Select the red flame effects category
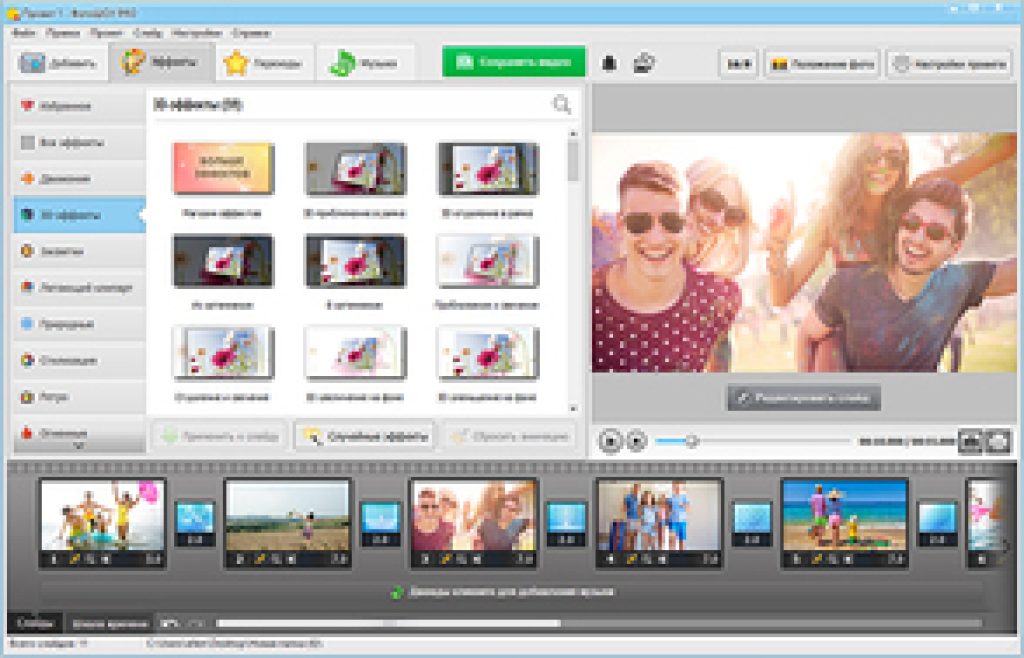 pos(79,432)
